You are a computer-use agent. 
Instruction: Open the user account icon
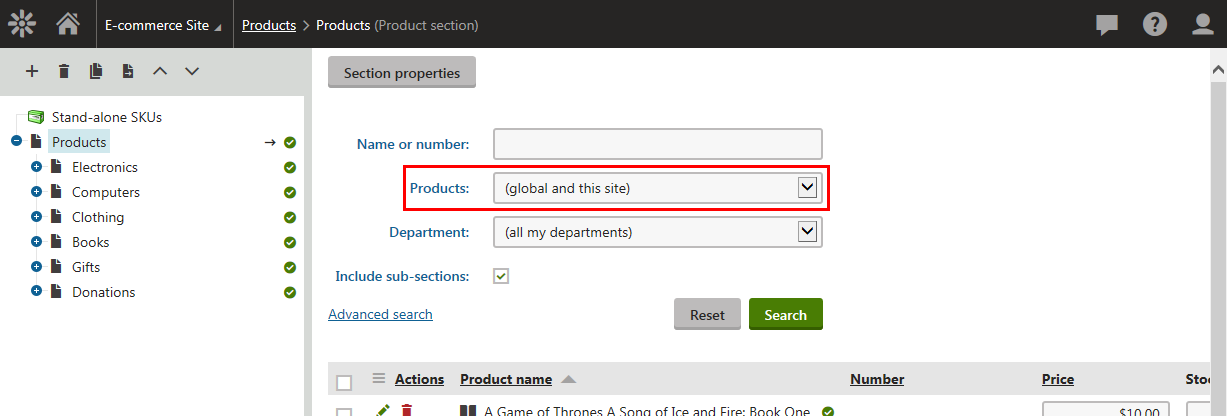coord(1204,24)
